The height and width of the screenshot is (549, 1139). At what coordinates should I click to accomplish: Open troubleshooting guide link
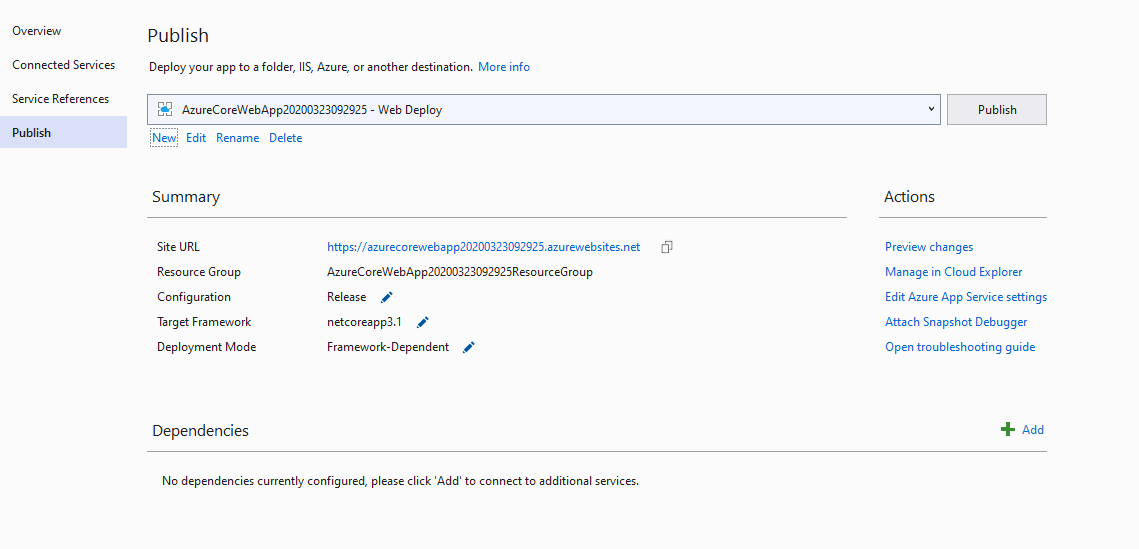(960, 347)
